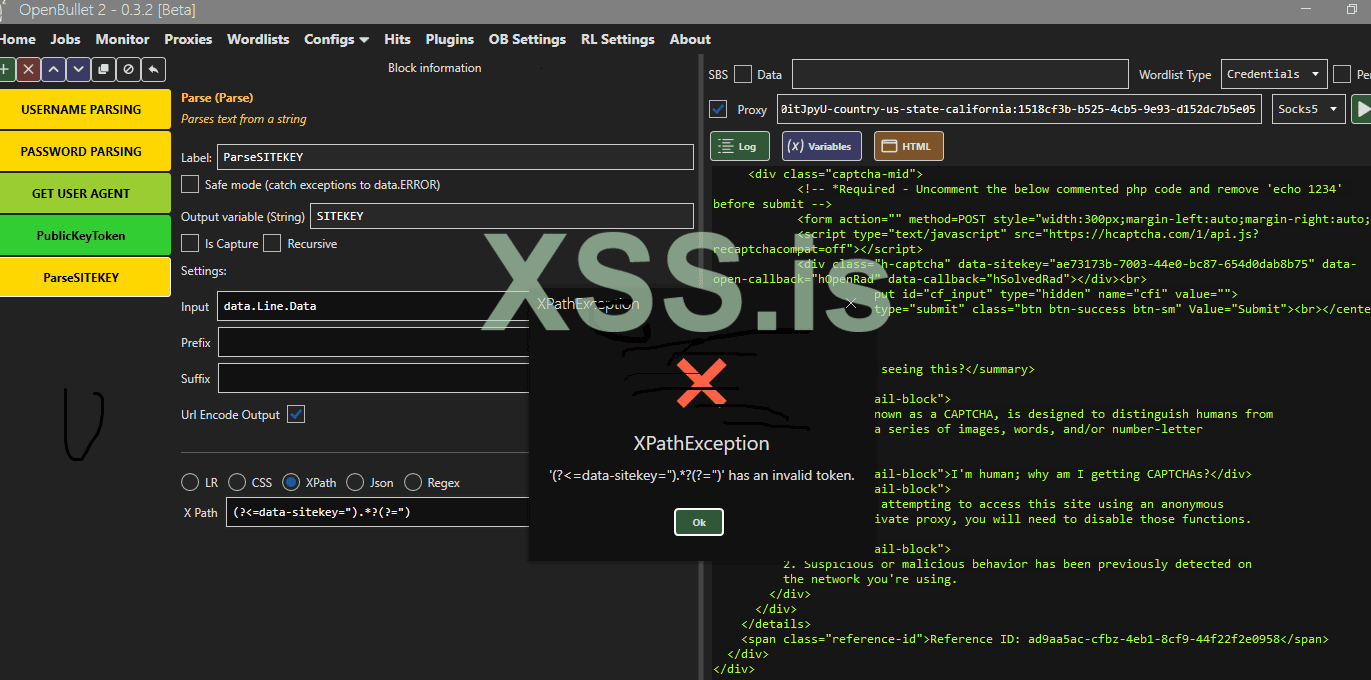Toggle the Safe mode checkbox
The height and width of the screenshot is (680, 1371).
coord(190,184)
